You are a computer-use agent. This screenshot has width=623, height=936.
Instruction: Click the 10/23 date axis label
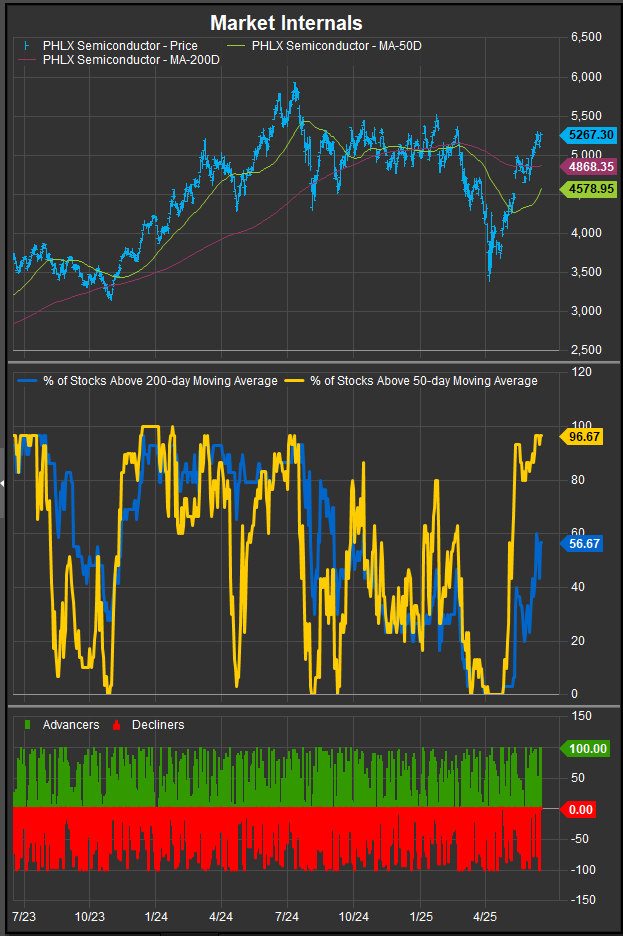(90, 916)
